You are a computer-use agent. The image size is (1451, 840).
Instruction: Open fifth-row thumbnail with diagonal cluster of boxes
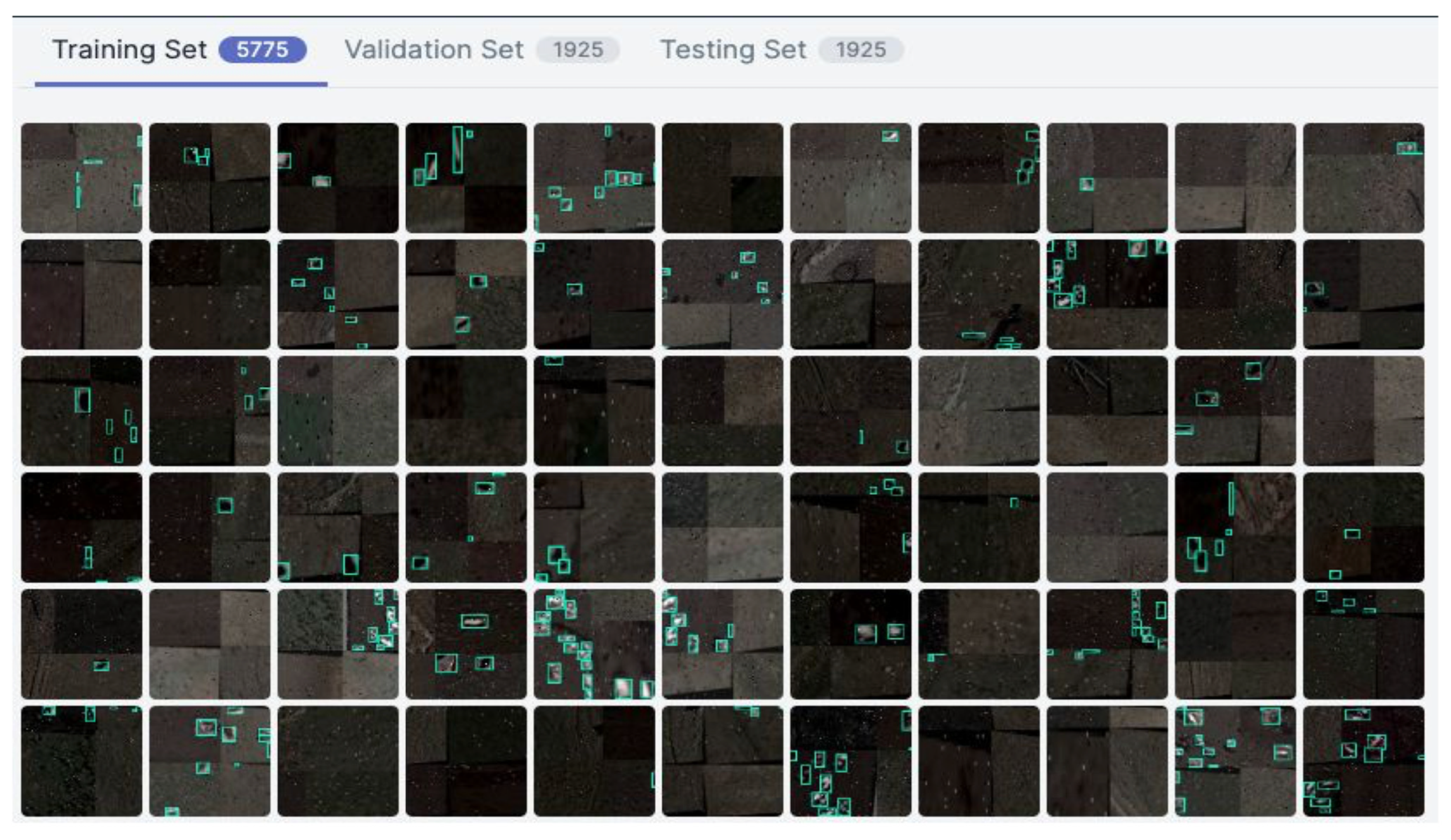click(594, 643)
